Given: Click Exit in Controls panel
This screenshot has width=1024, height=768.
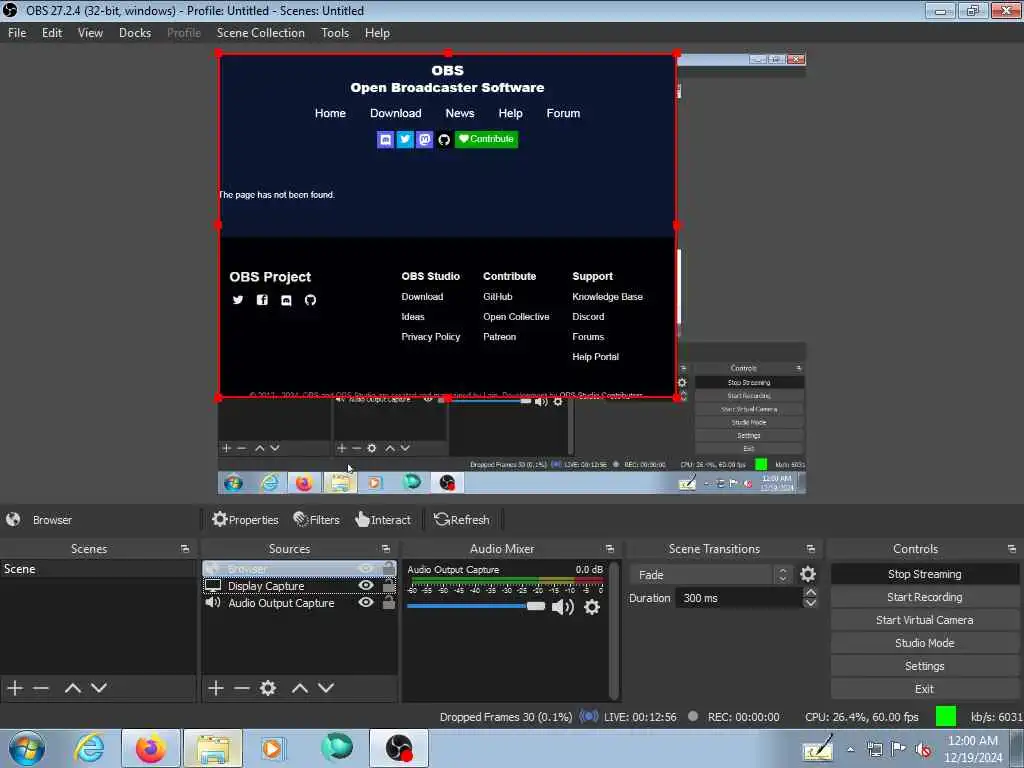Looking at the screenshot, I should click(x=924, y=688).
